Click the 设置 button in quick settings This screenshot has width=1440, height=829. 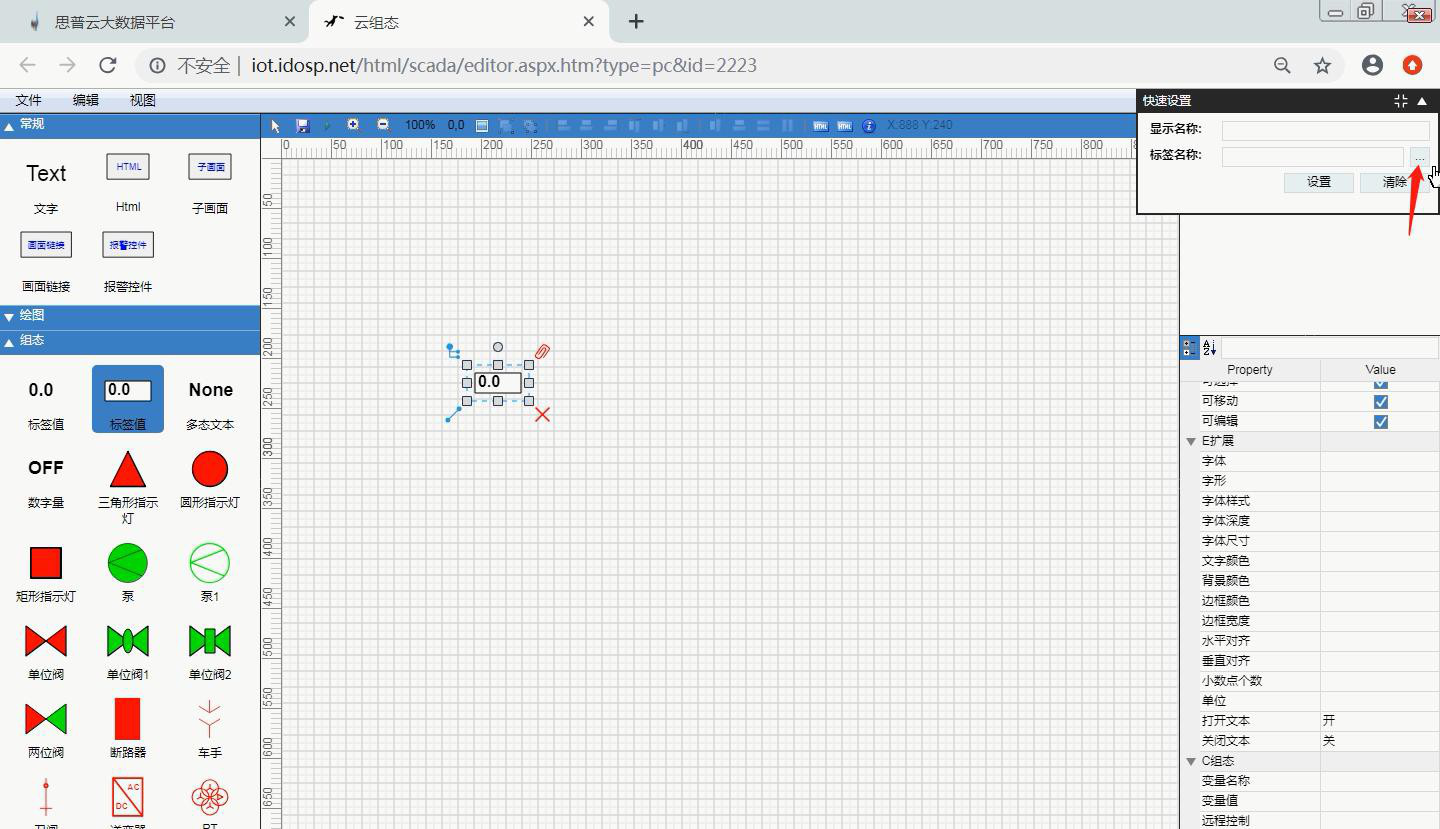[x=1318, y=182]
